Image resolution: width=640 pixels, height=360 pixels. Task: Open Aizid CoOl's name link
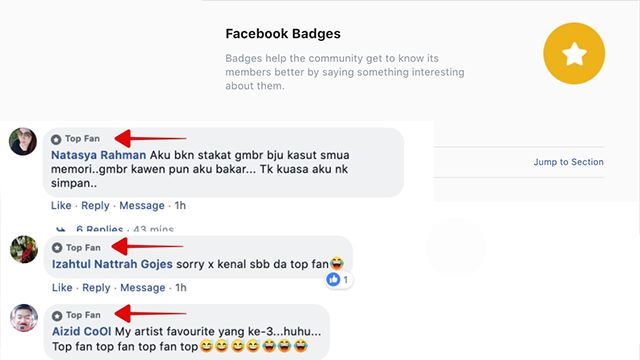81,331
